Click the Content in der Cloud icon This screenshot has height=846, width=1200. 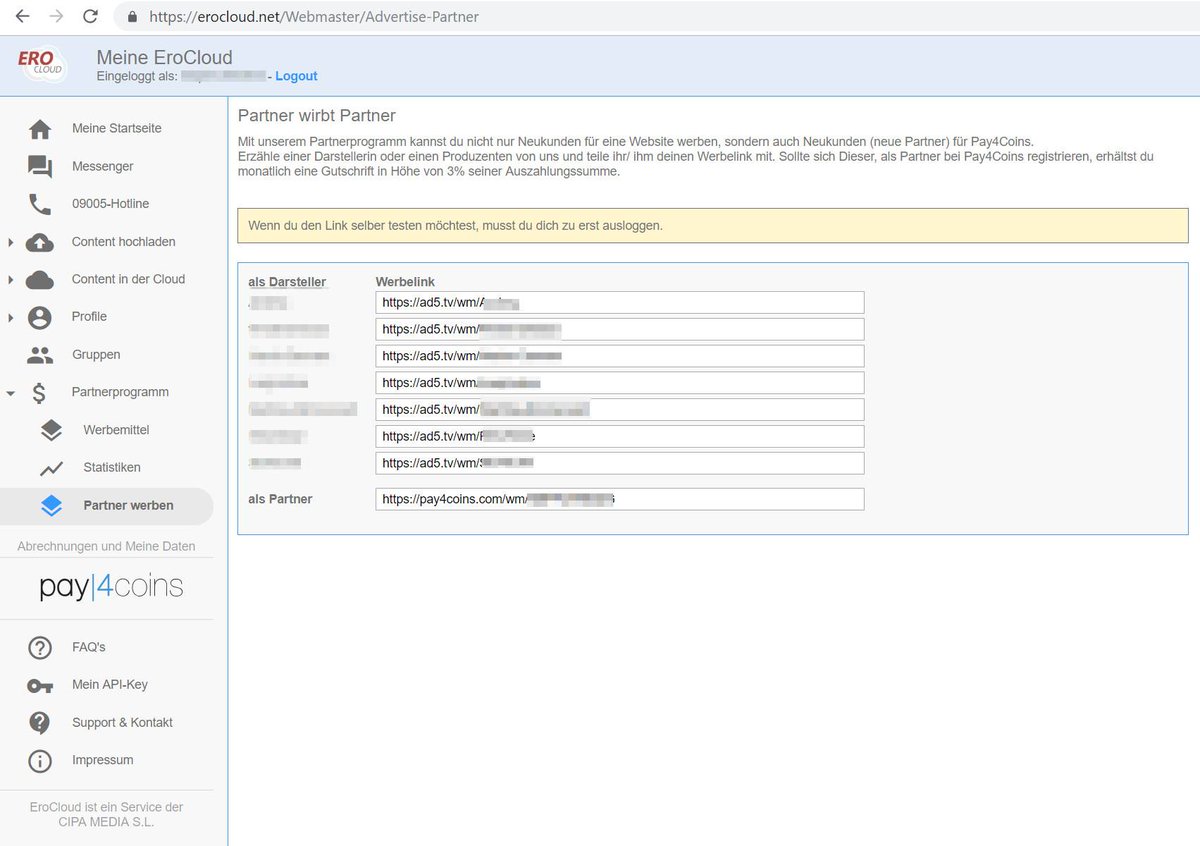[40, 279]
